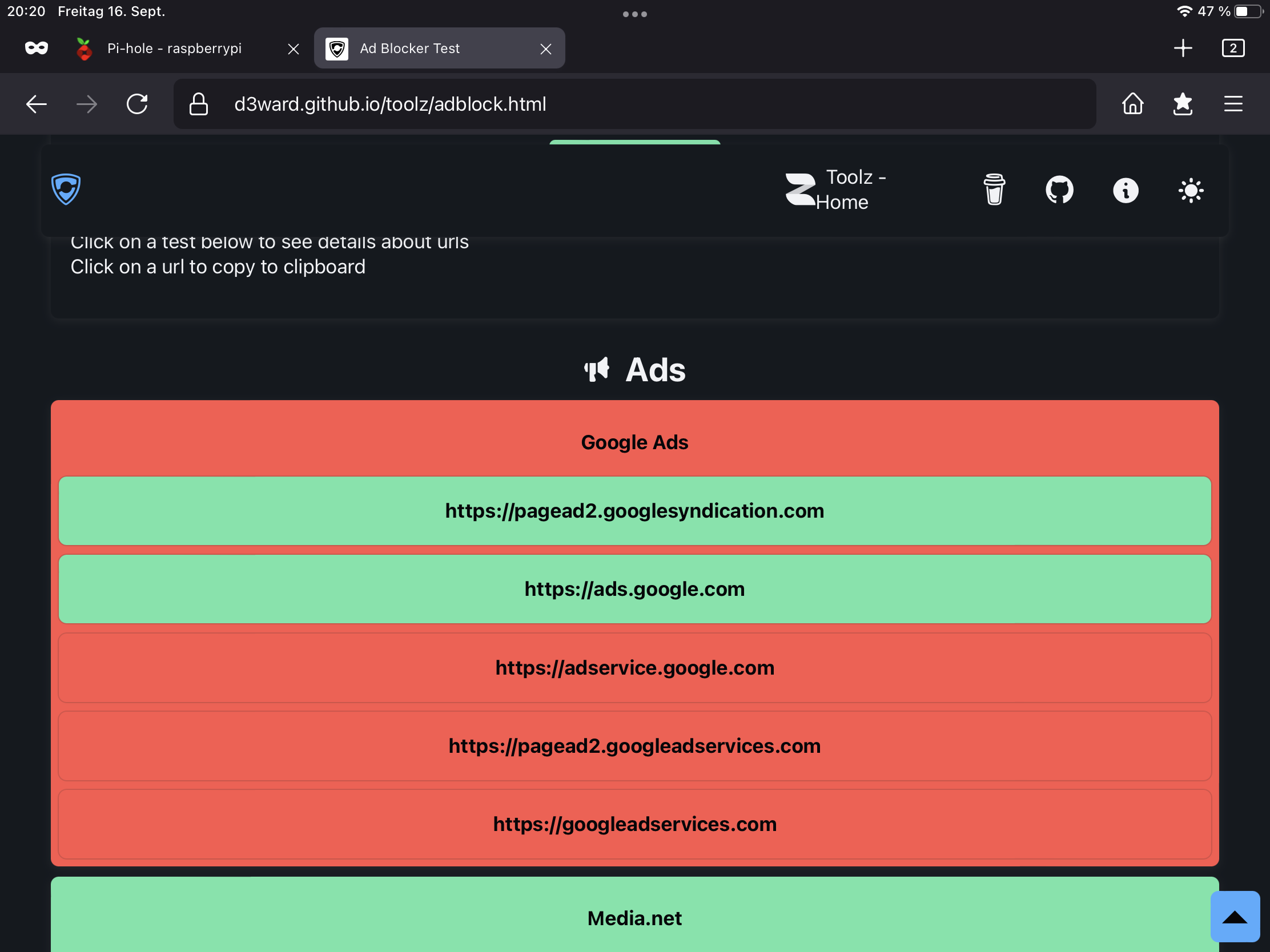Expand the Google Ads test section
This screenshot has width=1270, height=952.
(634, 442)
